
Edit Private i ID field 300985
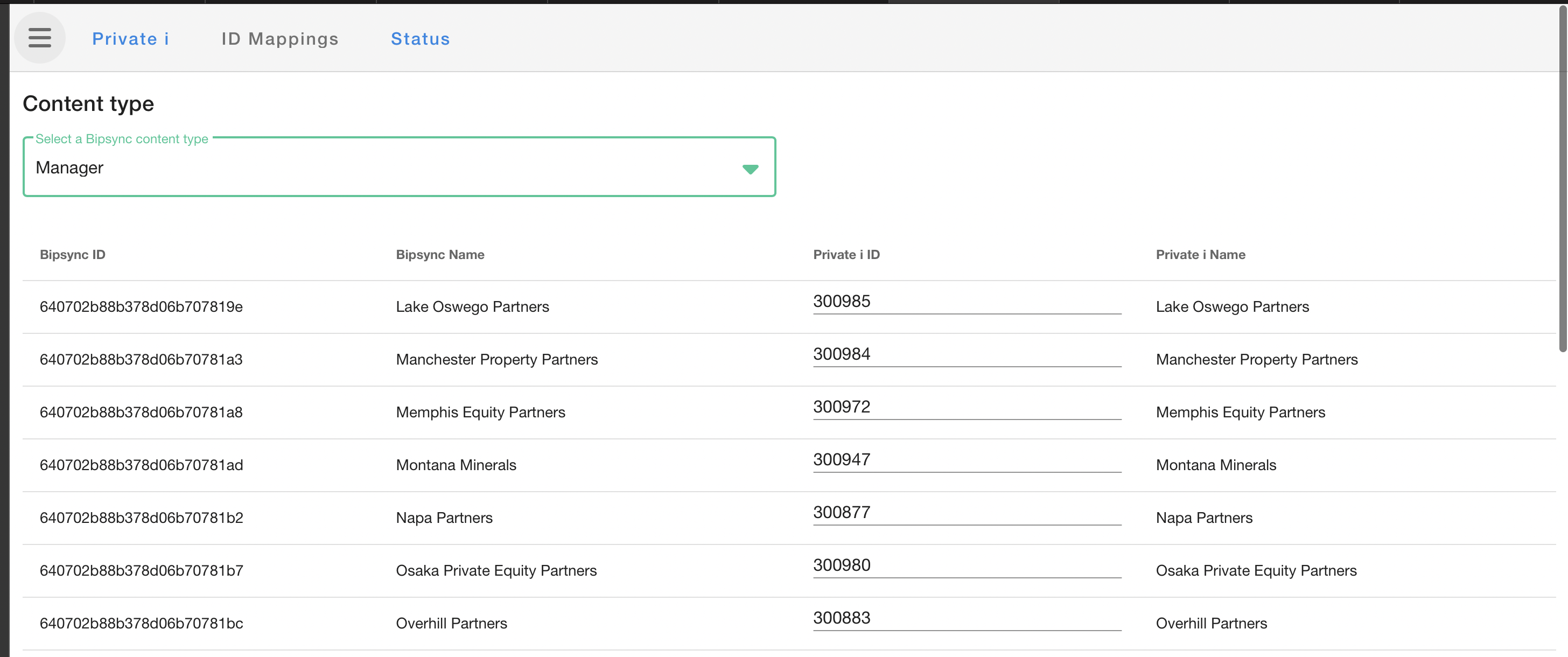(x=966, y=302)
